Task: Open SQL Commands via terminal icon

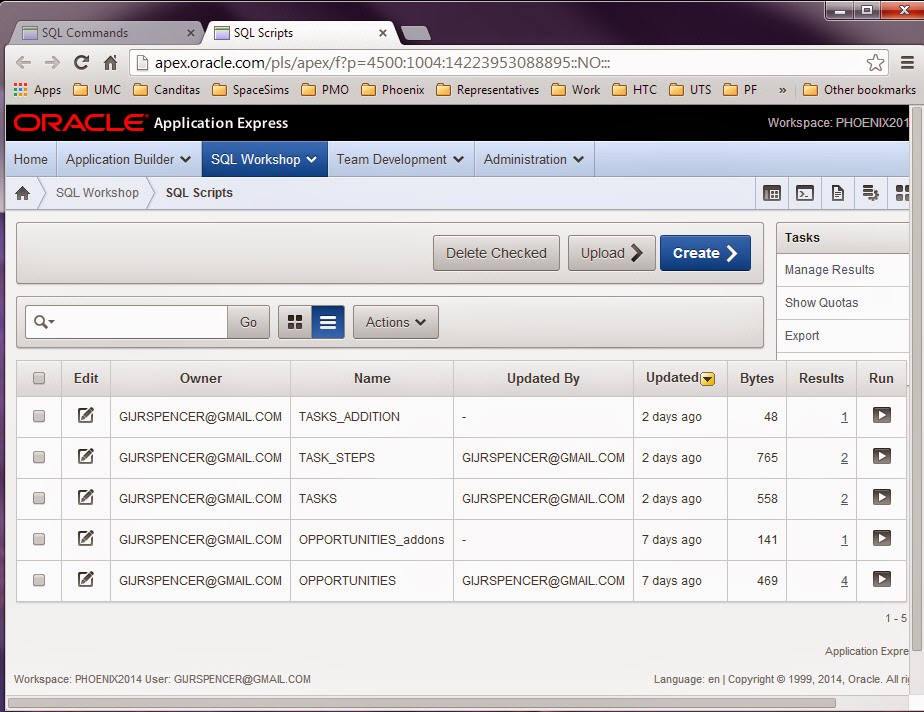Action: coord(805,192)
